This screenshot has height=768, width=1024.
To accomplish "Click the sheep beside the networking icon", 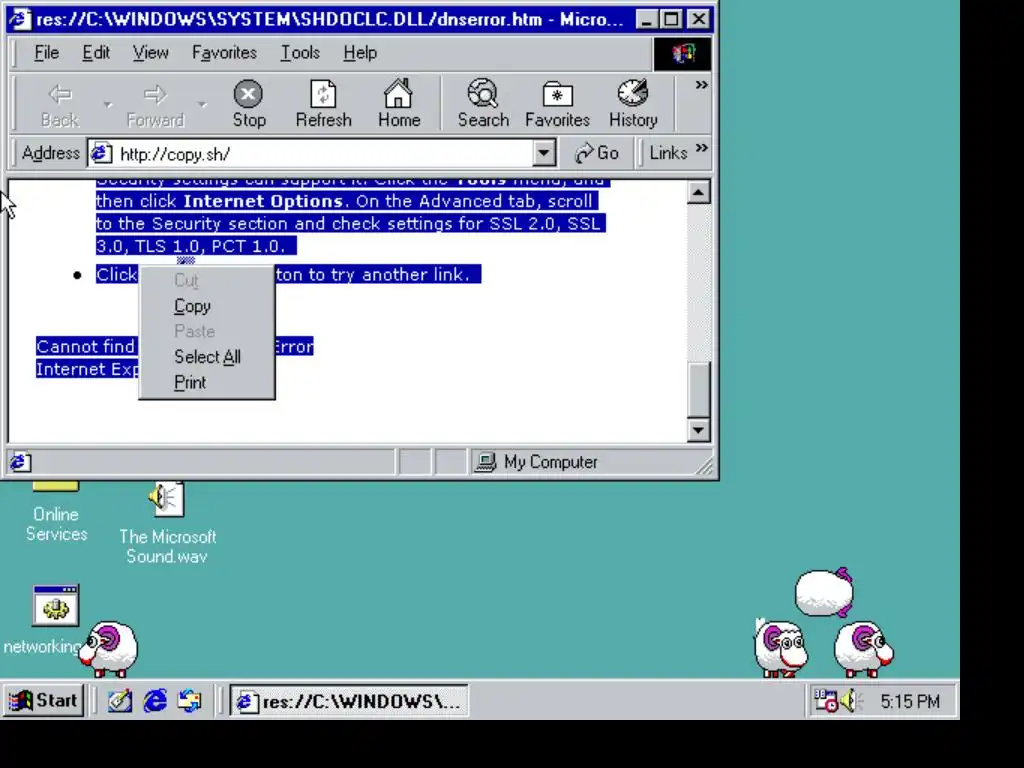I will (x=108, y=649).
